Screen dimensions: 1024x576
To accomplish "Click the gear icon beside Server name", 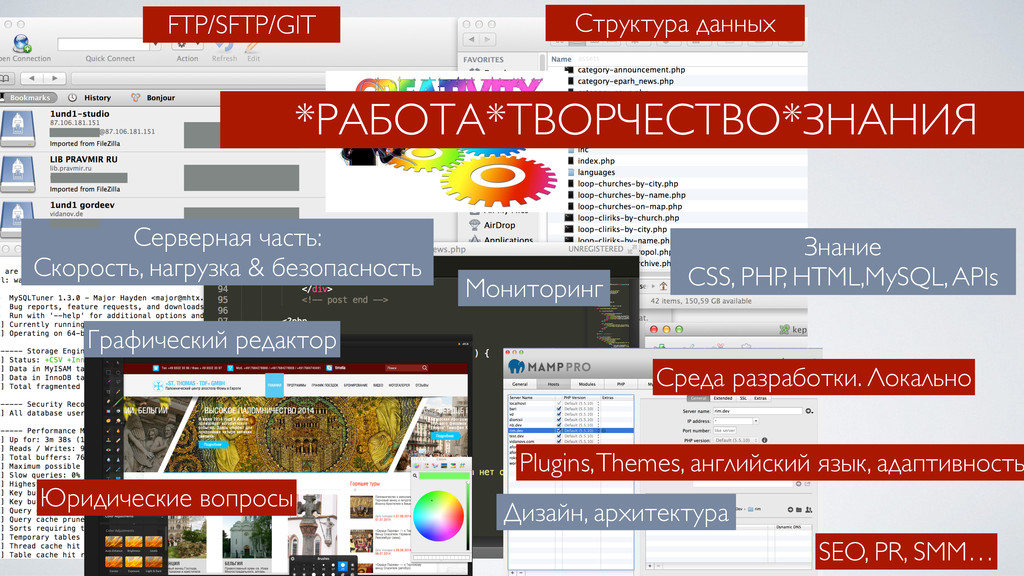I will tap(809, 411).
